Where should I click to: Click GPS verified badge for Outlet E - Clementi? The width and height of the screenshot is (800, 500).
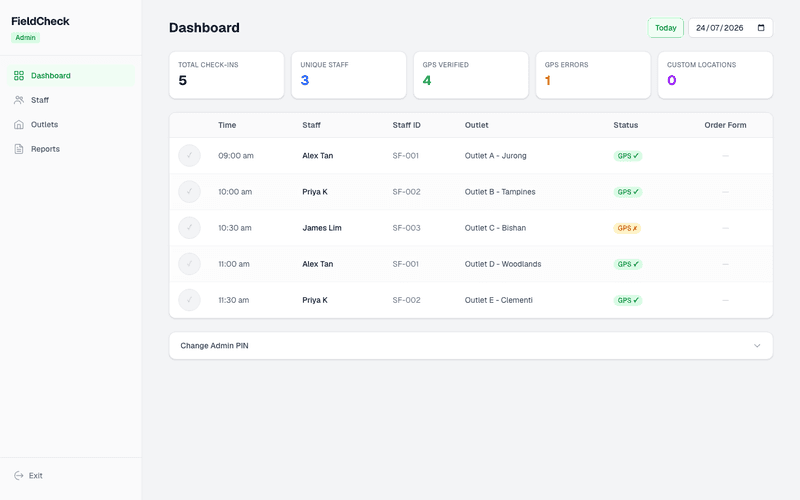(x=628, y=300)
